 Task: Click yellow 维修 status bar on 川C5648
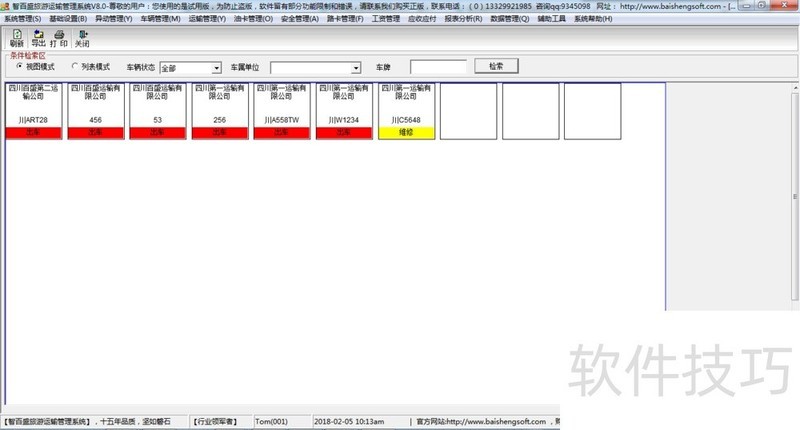[x=406, y=132]
